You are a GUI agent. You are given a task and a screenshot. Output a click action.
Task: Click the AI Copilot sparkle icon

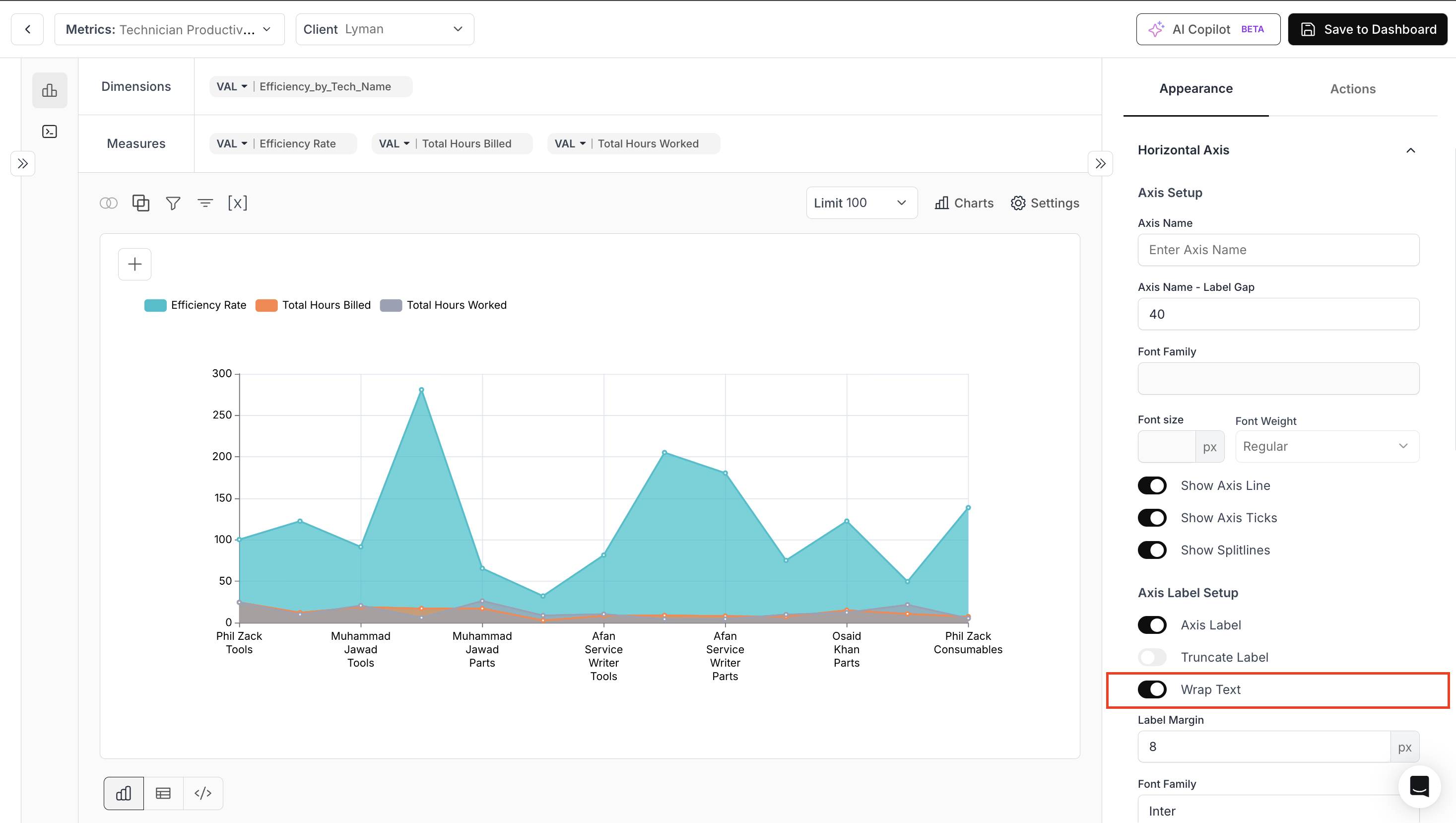coord(1156,29)
